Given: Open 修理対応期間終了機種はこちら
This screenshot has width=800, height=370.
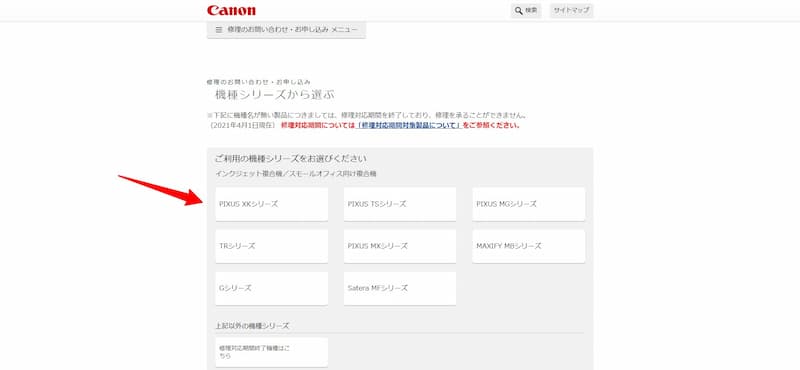Looking at the screenshot, I should 271,352.
